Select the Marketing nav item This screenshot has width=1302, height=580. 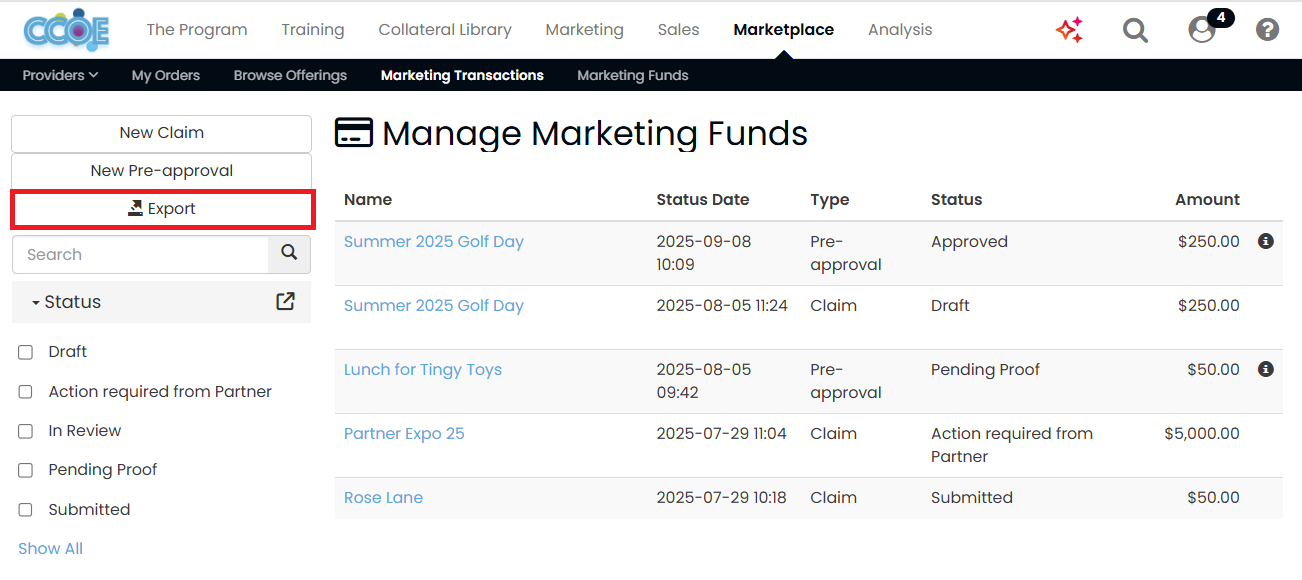585,30
